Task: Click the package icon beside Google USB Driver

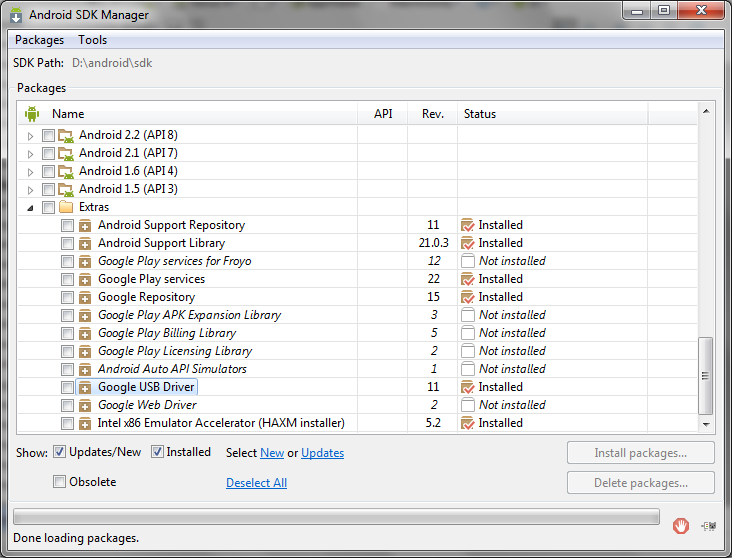Action: (x=85, y=388)
